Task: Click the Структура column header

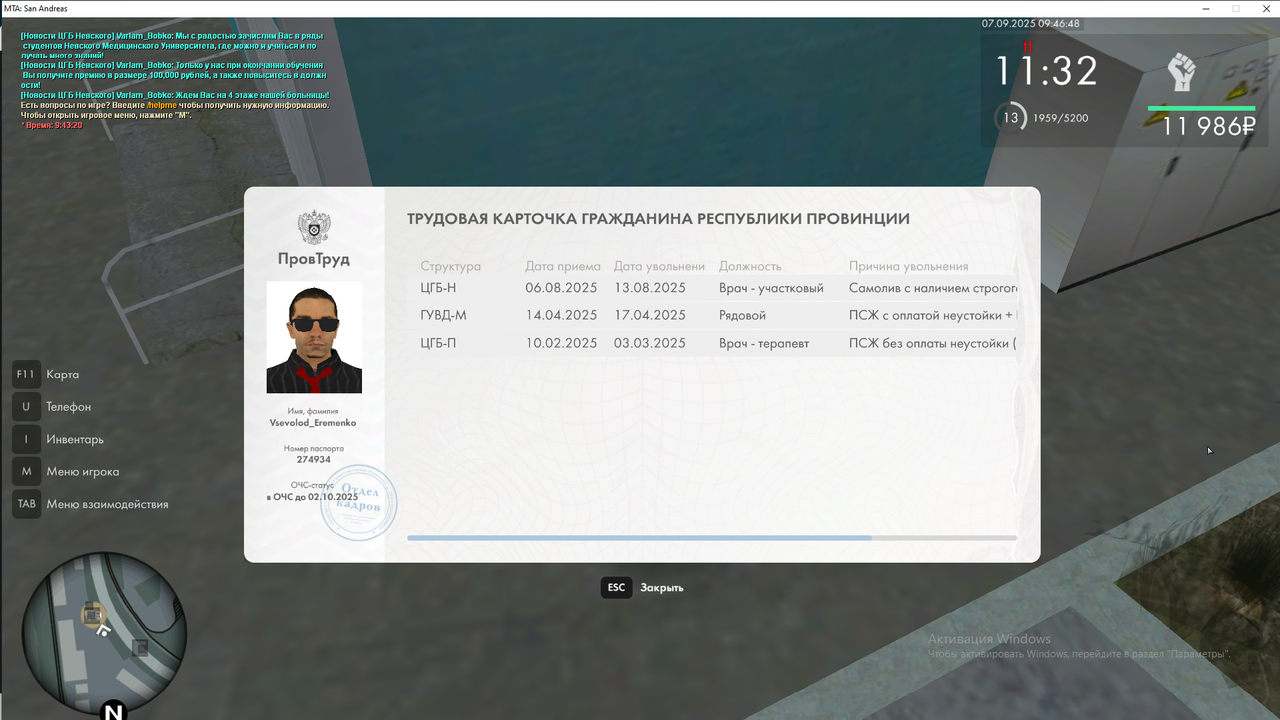Action: click(450, 266)
